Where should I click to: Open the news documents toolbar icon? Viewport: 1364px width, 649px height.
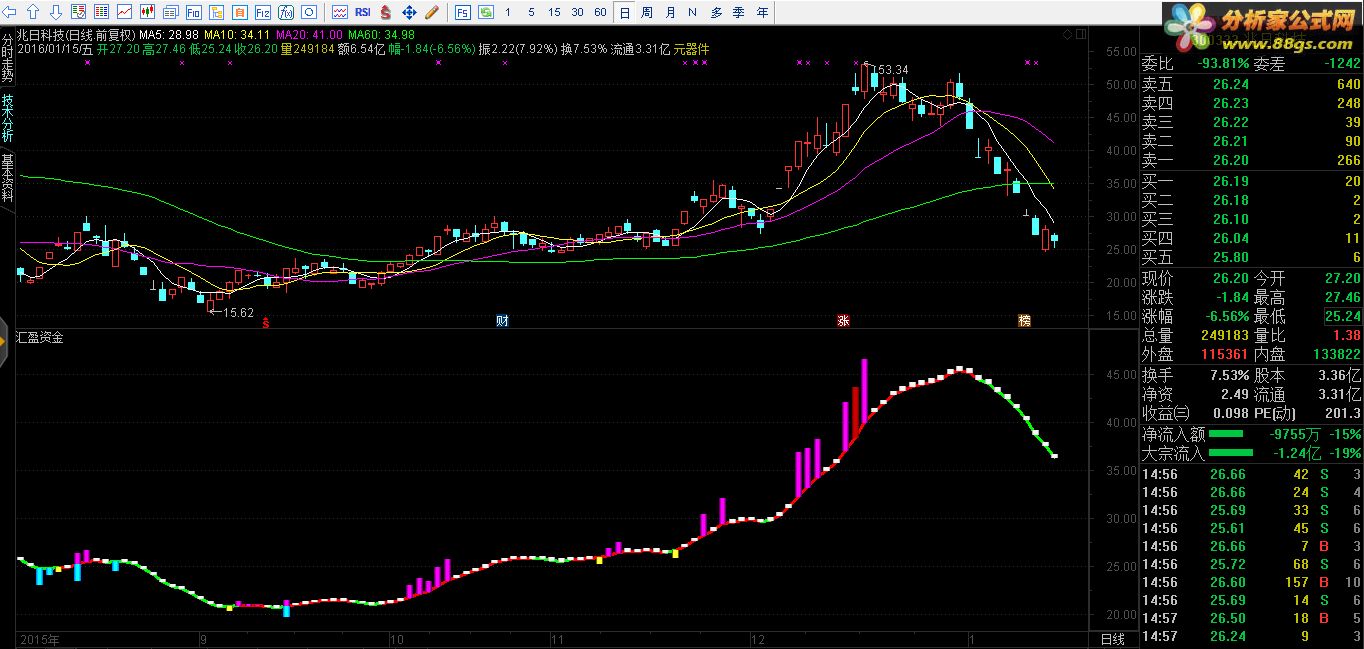[x=171, y=12]
